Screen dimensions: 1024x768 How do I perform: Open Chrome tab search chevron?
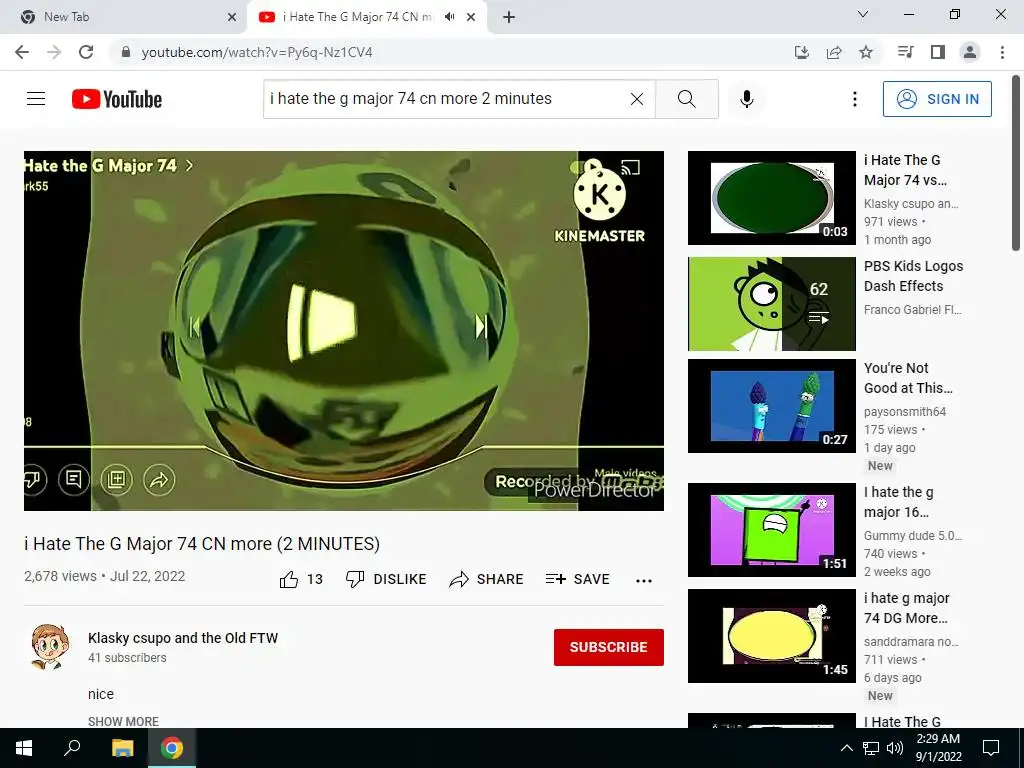pyautogui.click(x=863, y=14)
